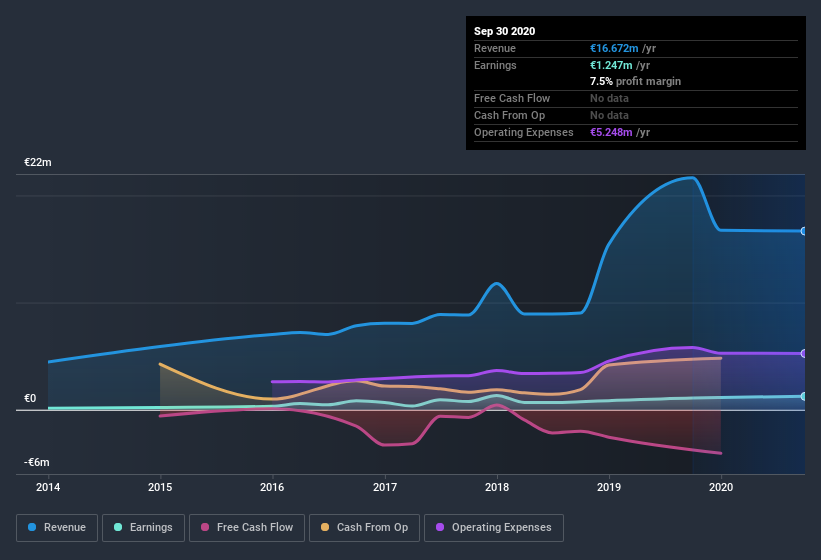Toggle the Earnings legend button
Image resolution: width=821 pixels, height=560 pixels.
[143, 528]
